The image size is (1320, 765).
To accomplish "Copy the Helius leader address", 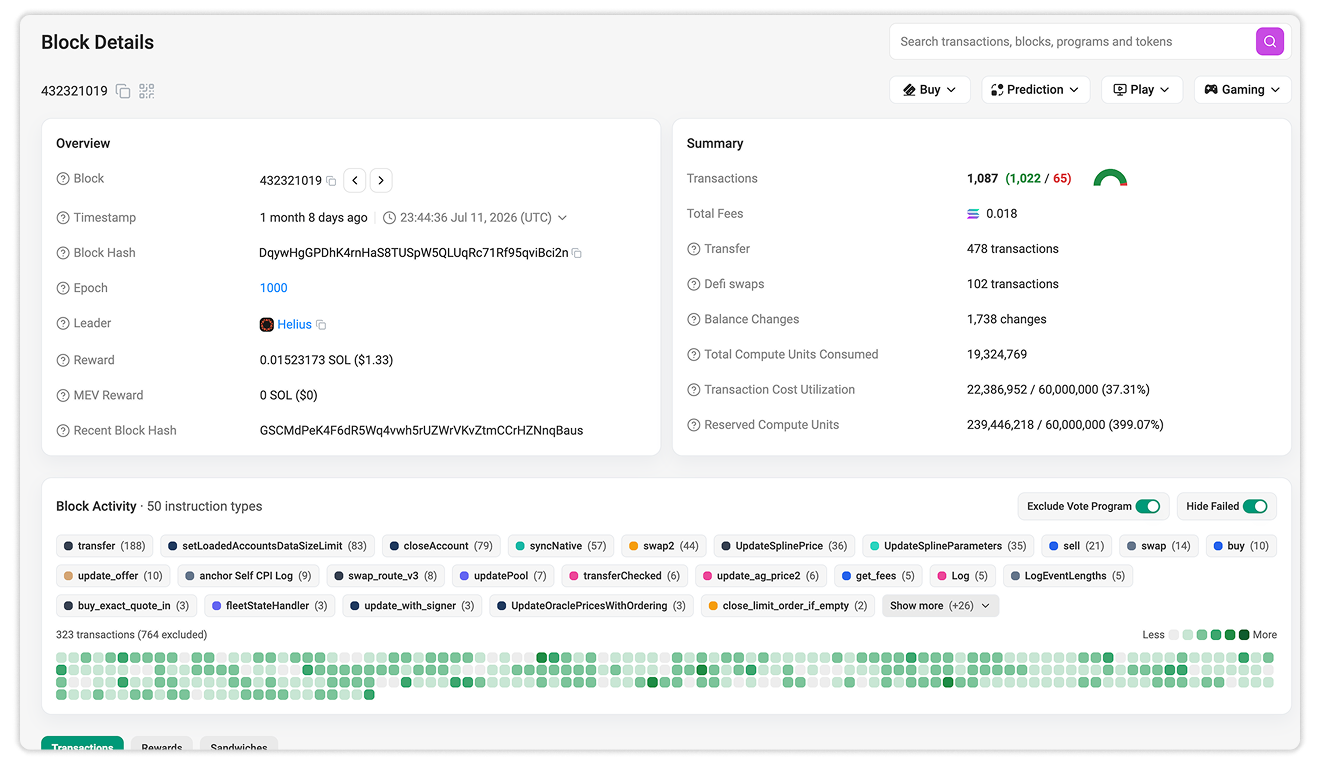I will coord(321,325).
